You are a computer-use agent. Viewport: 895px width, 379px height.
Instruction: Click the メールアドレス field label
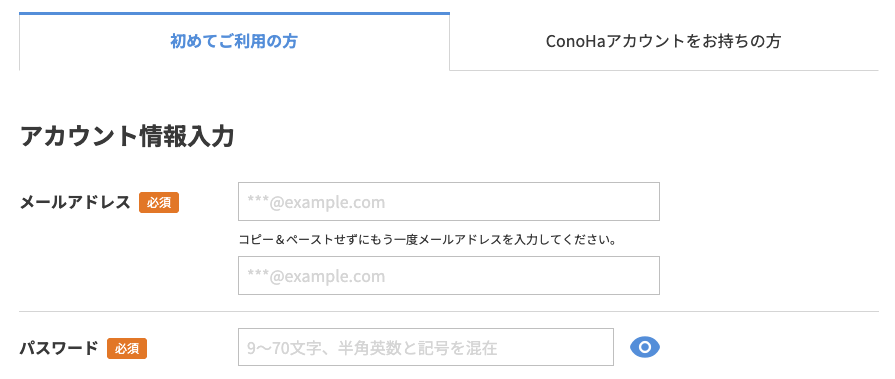click(x=75, y=203)
